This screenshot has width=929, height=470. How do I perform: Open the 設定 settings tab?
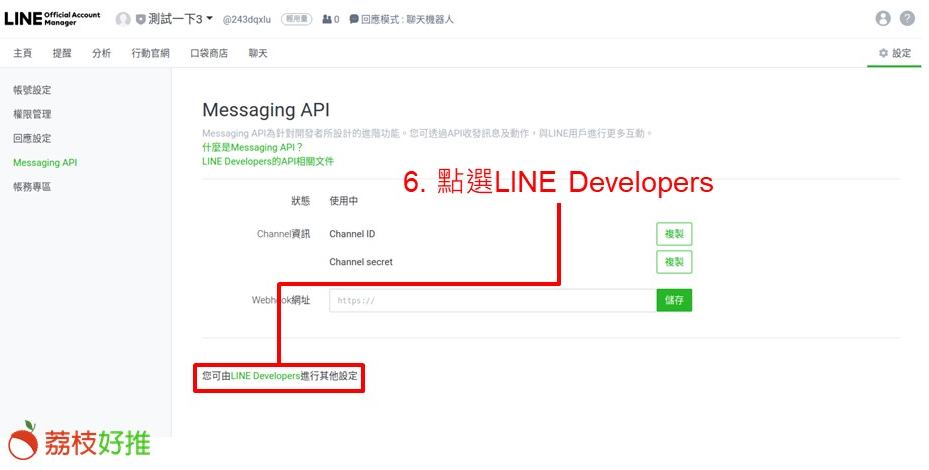894,53
